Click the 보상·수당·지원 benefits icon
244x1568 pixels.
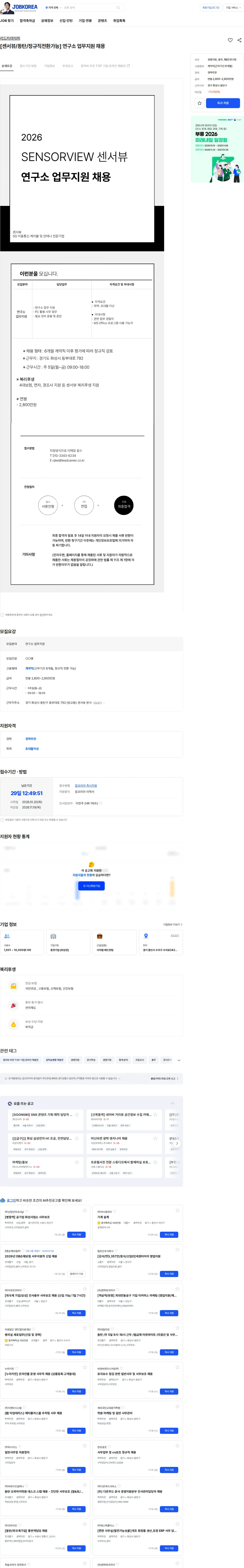click(x=13, y=1024)
